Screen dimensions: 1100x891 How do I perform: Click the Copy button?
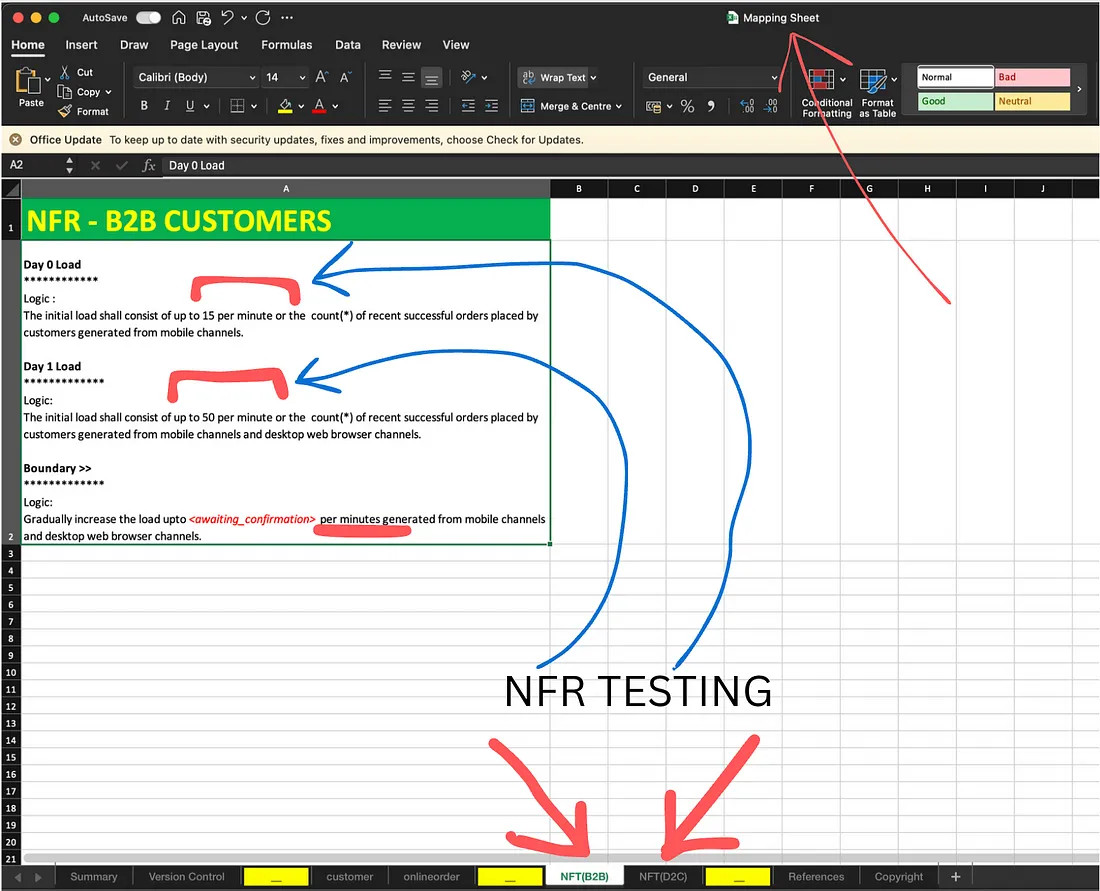pos(79,92)
